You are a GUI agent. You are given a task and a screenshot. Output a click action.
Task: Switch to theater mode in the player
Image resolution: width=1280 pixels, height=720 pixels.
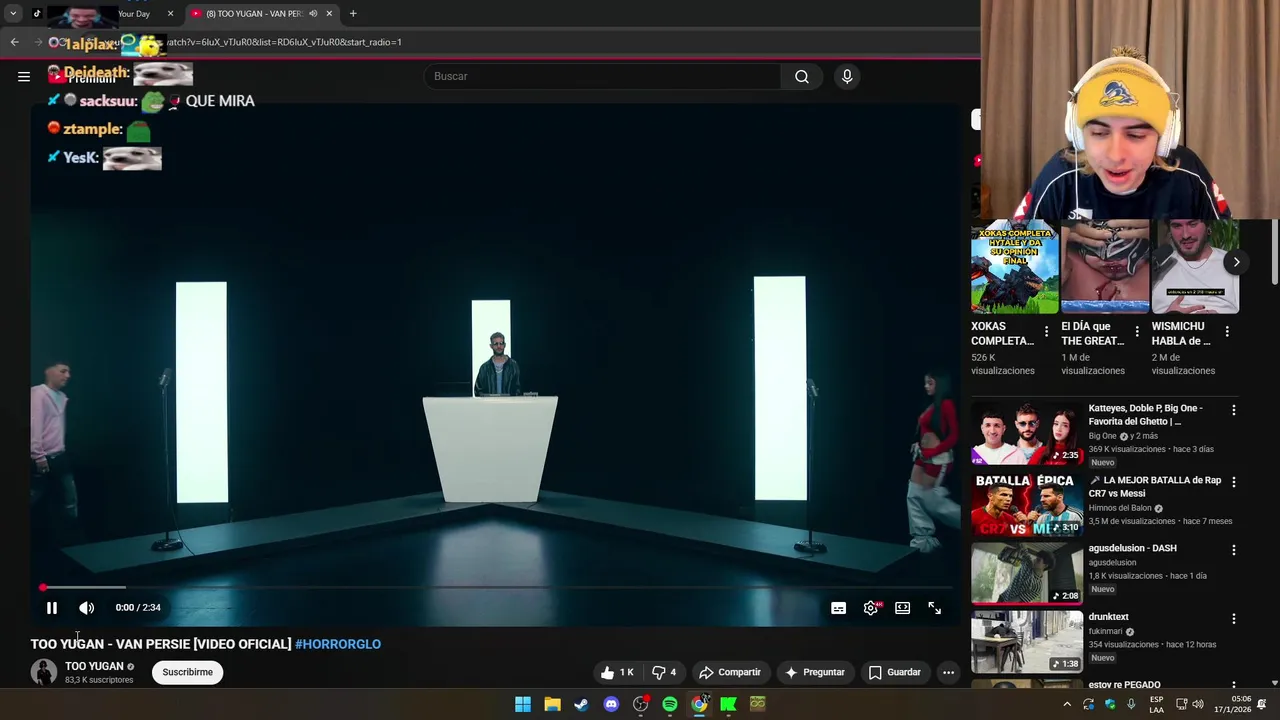(903, 608)
